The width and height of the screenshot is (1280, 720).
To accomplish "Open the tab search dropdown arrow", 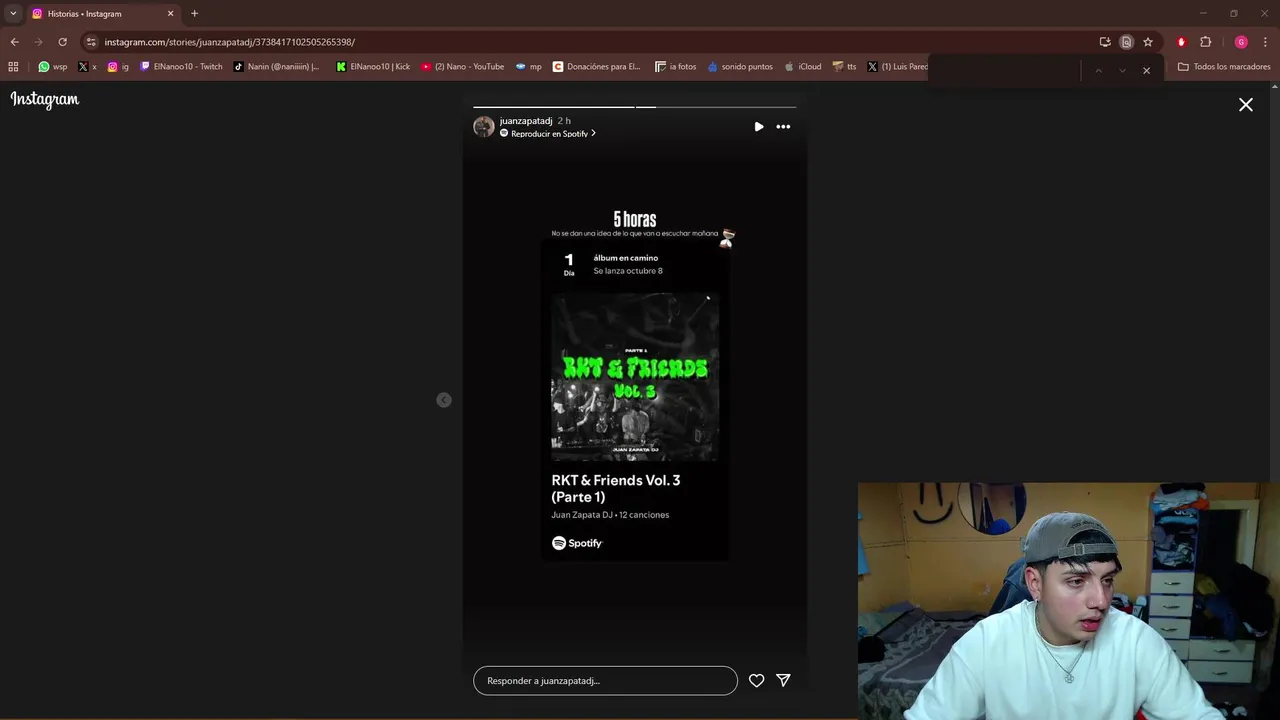I will (13, 13).
